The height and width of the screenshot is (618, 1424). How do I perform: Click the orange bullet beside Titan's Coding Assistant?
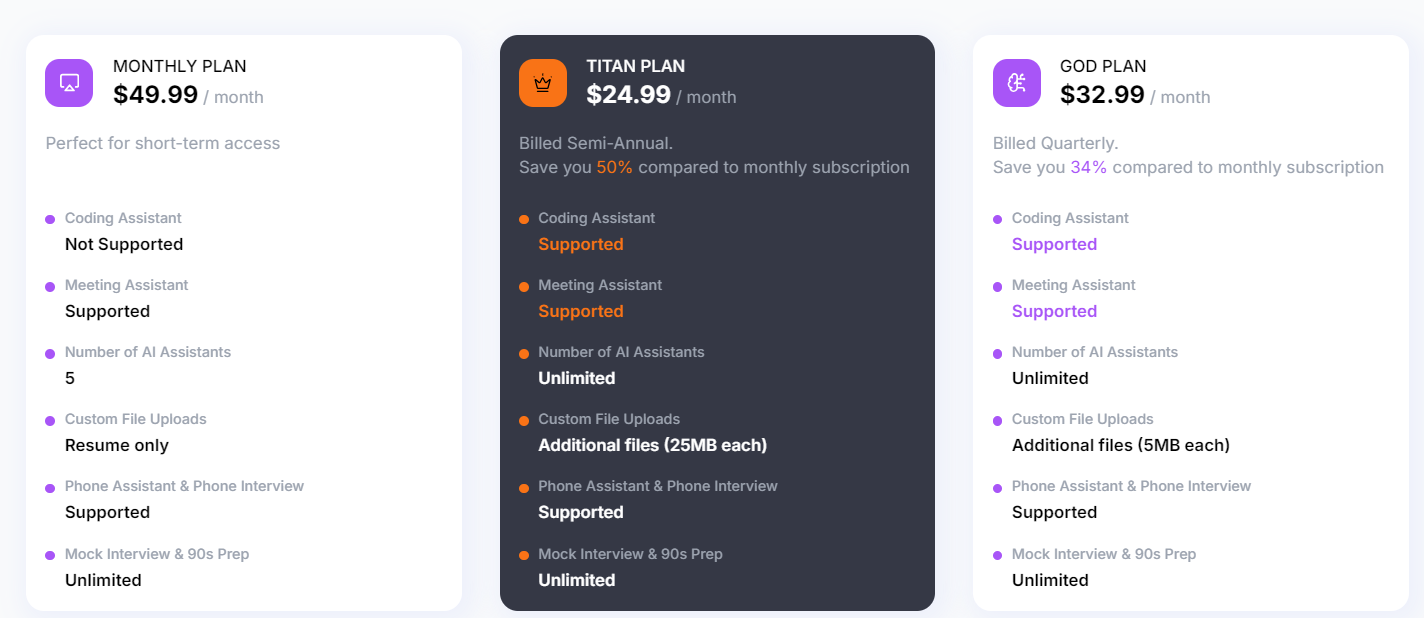pos(524,219)
